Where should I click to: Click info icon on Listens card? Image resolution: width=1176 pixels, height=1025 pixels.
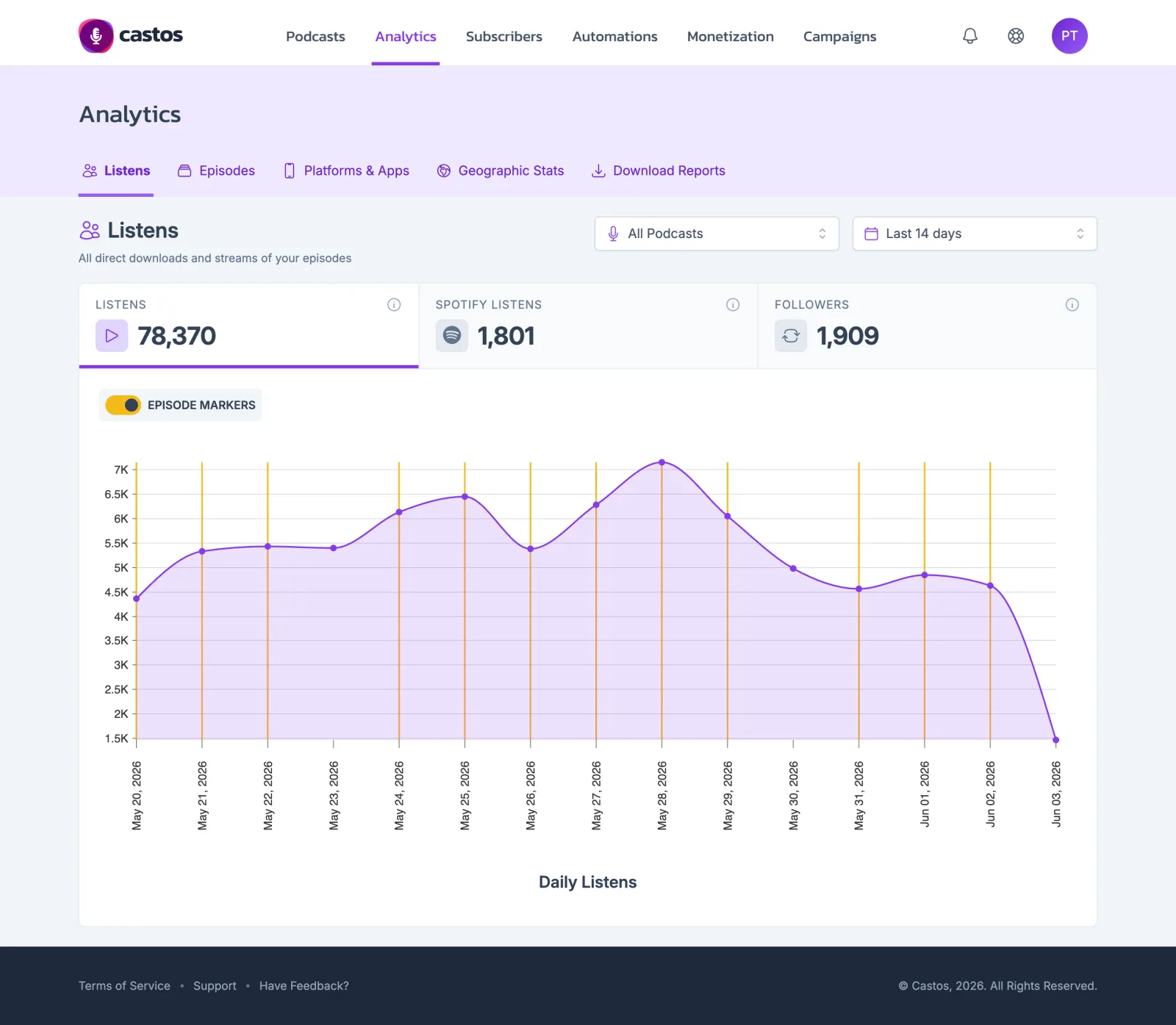pyautogui.click(x=394, y=305)
